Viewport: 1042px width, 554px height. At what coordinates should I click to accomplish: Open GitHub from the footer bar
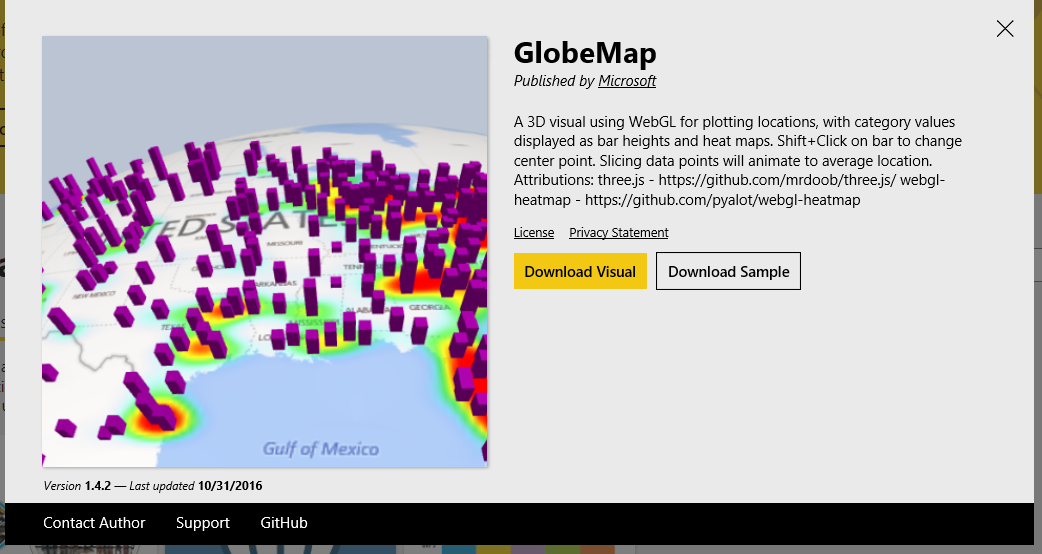point(284,523)
